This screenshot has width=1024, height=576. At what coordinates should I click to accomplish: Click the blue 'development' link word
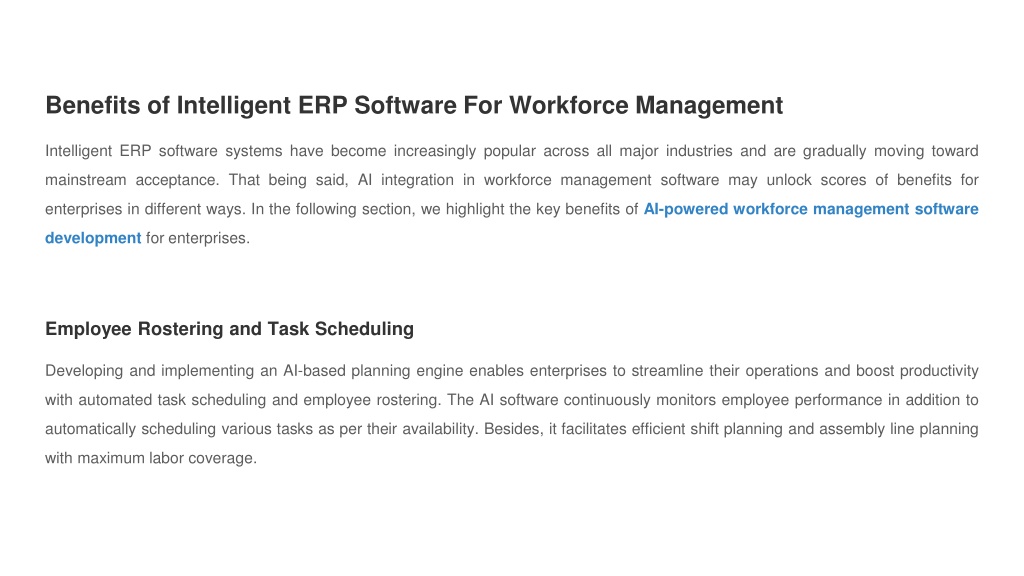tap(93, 238)
